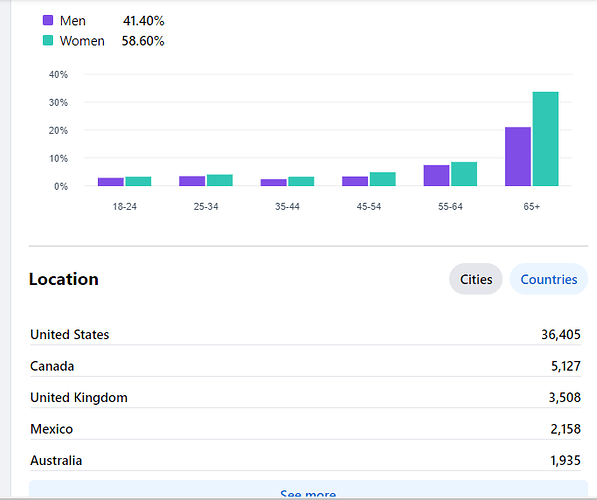This screenshot has height=500, width=597.
Task: Select the United Kingdom location row
Action: [x=305, y=397]
